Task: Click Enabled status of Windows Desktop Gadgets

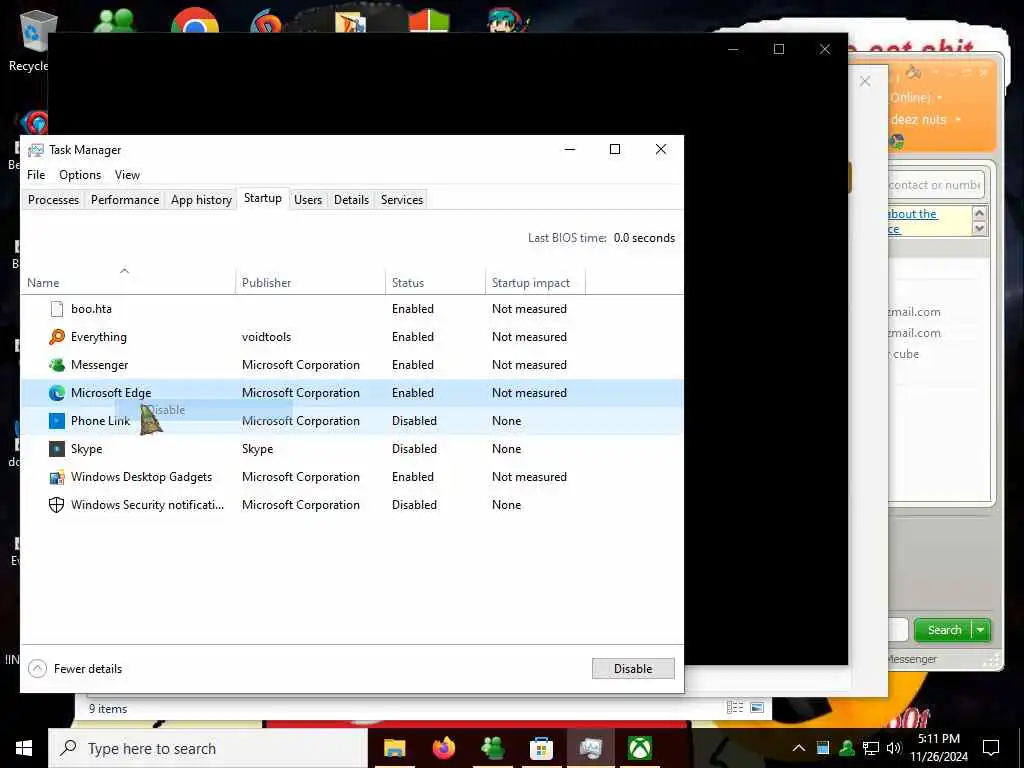Action: click(413, 477)
